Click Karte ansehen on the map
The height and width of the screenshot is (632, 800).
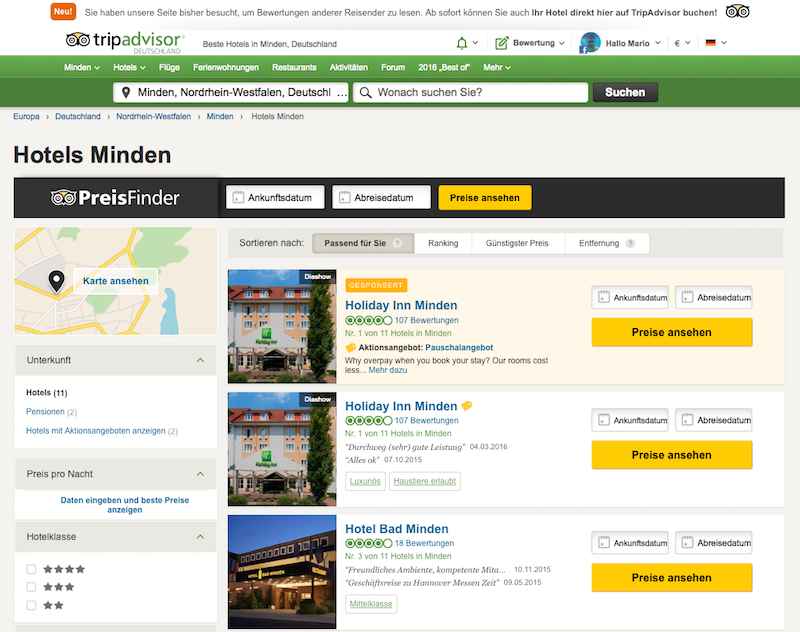coord(116,281)
